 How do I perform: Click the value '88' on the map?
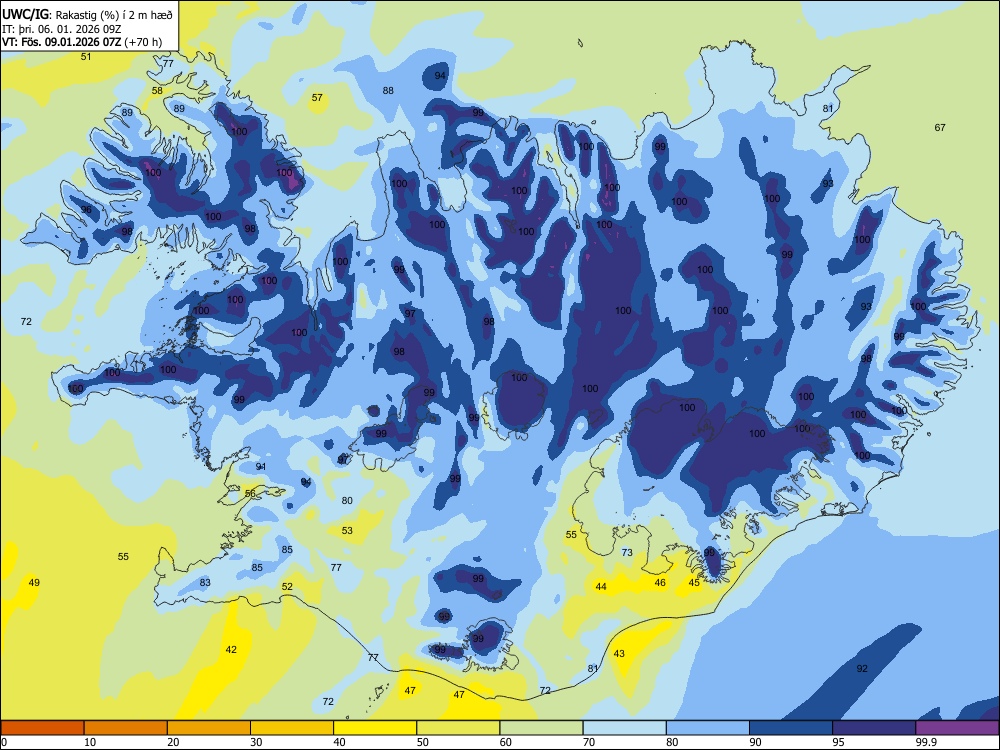click(388, 91)
